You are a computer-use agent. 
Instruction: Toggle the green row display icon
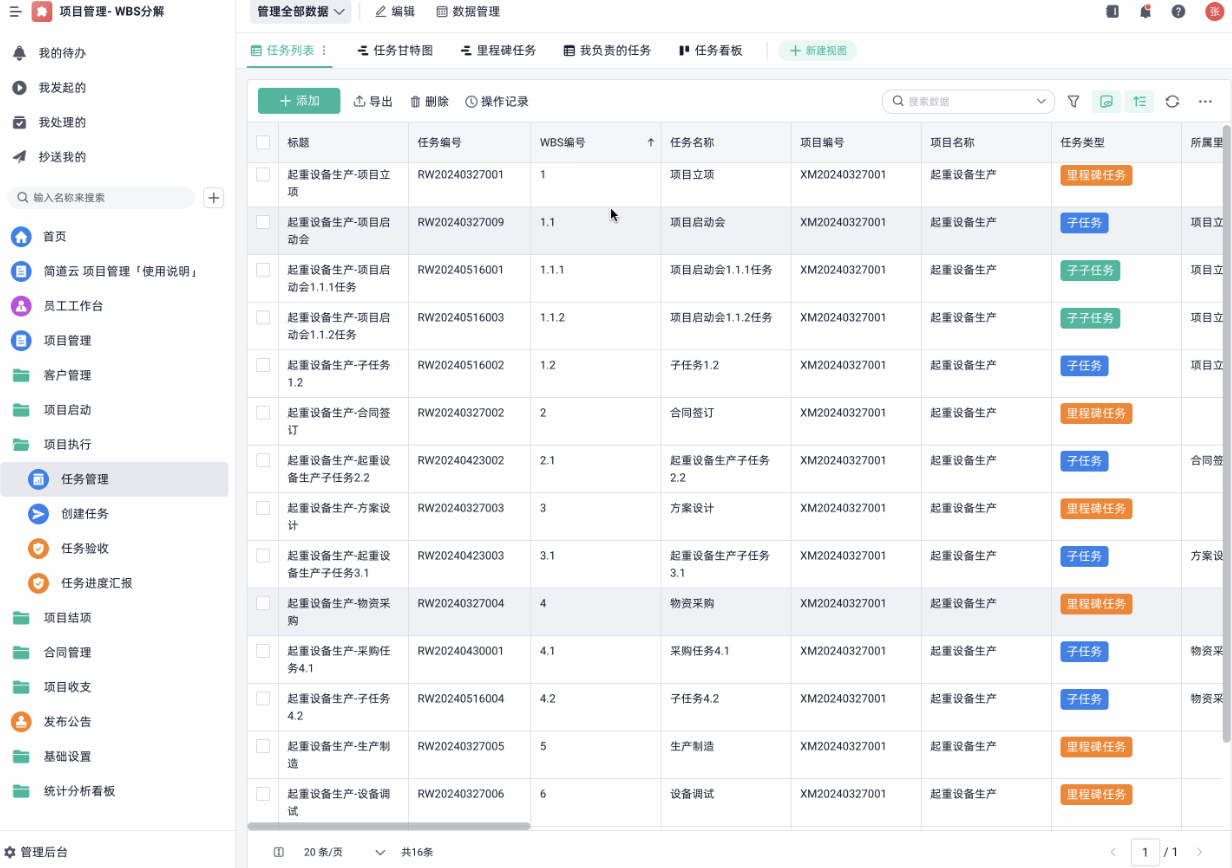coord(1106,101)
